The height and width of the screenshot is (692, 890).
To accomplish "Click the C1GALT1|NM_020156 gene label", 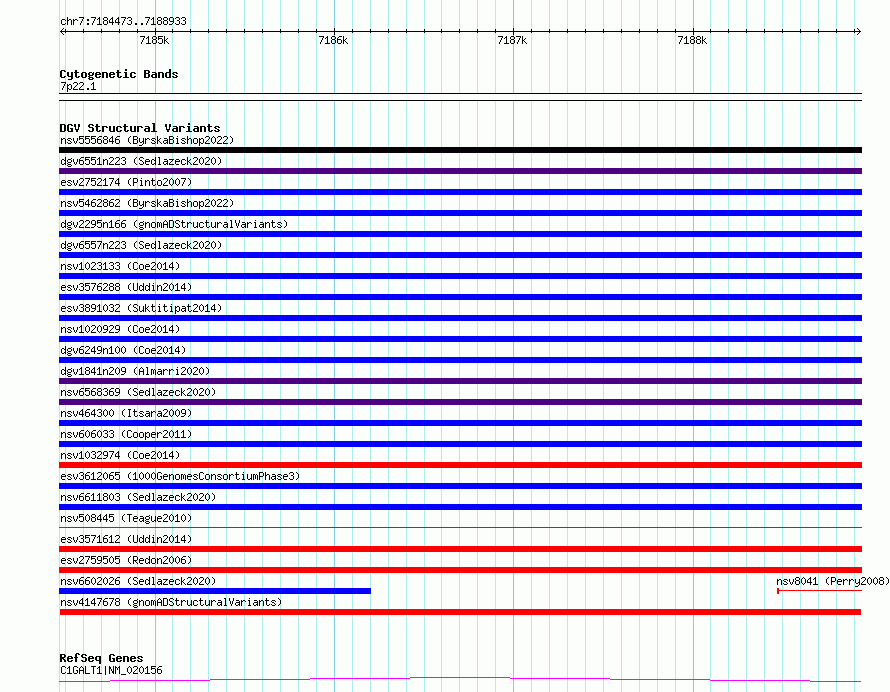I will click(x=111, y=670).
